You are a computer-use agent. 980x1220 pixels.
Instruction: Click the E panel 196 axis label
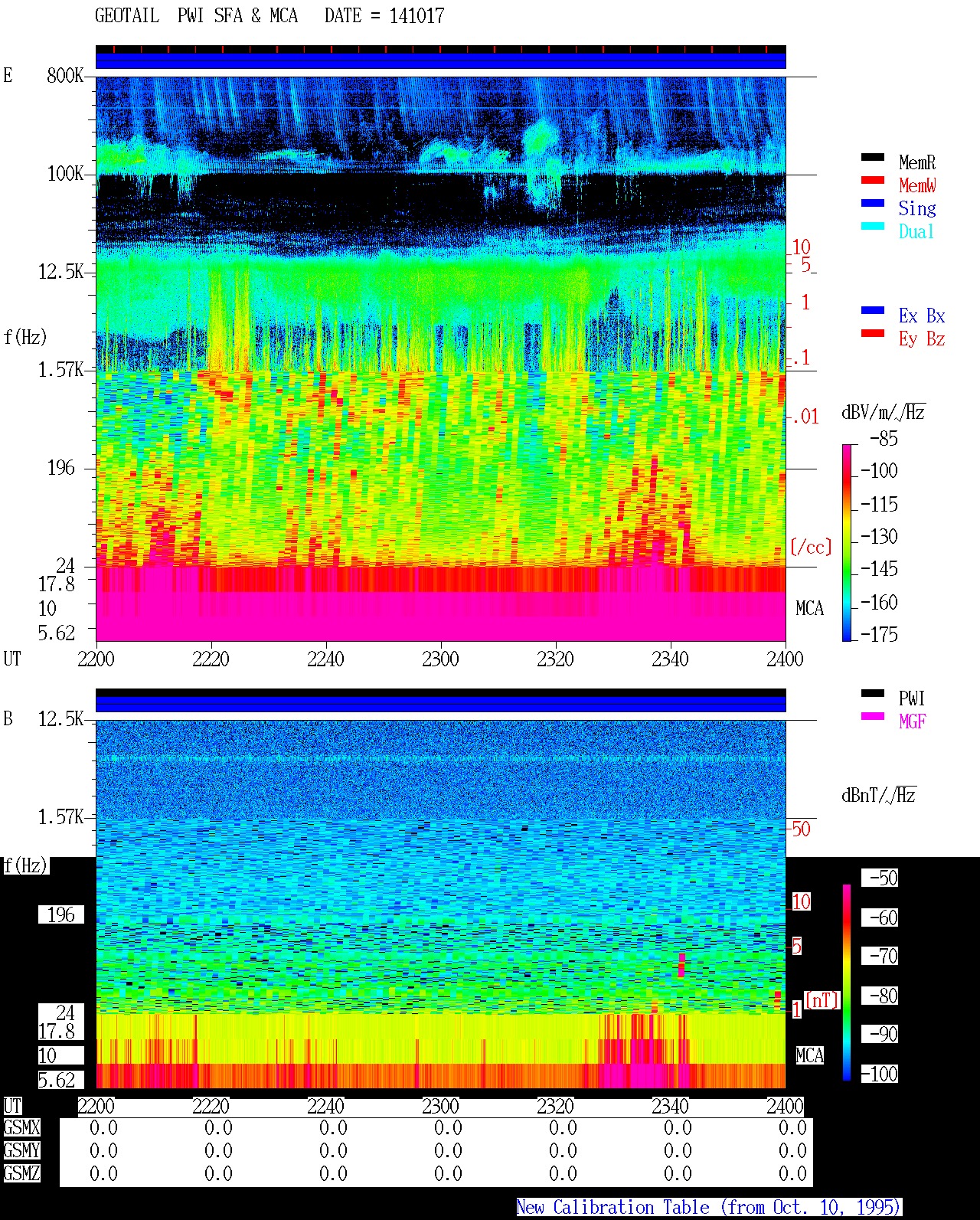click(61, 467)
